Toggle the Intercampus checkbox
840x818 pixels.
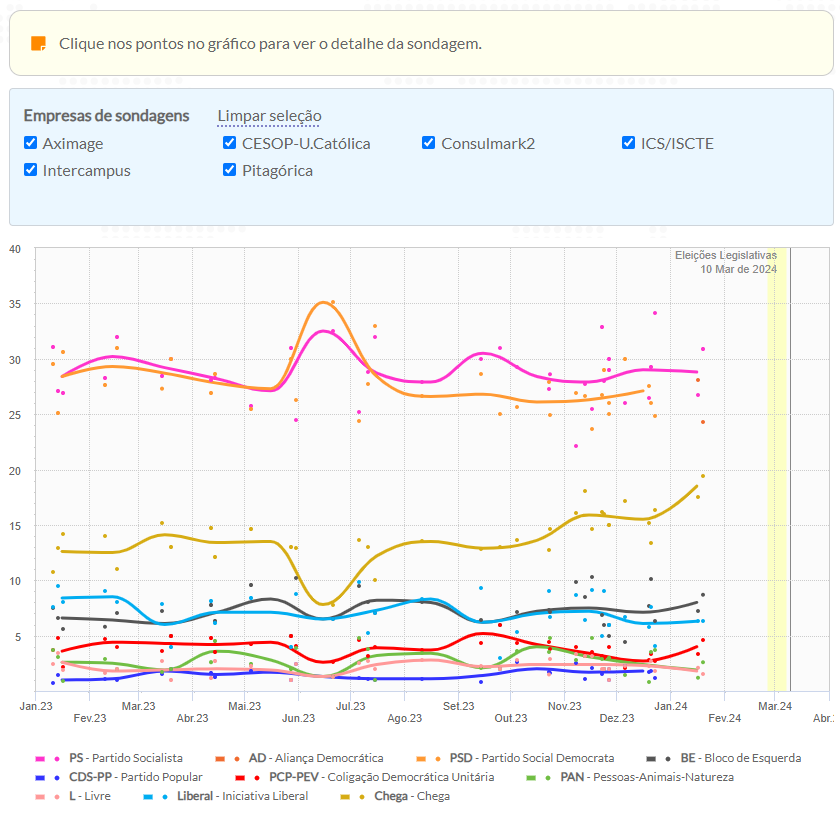31,170
